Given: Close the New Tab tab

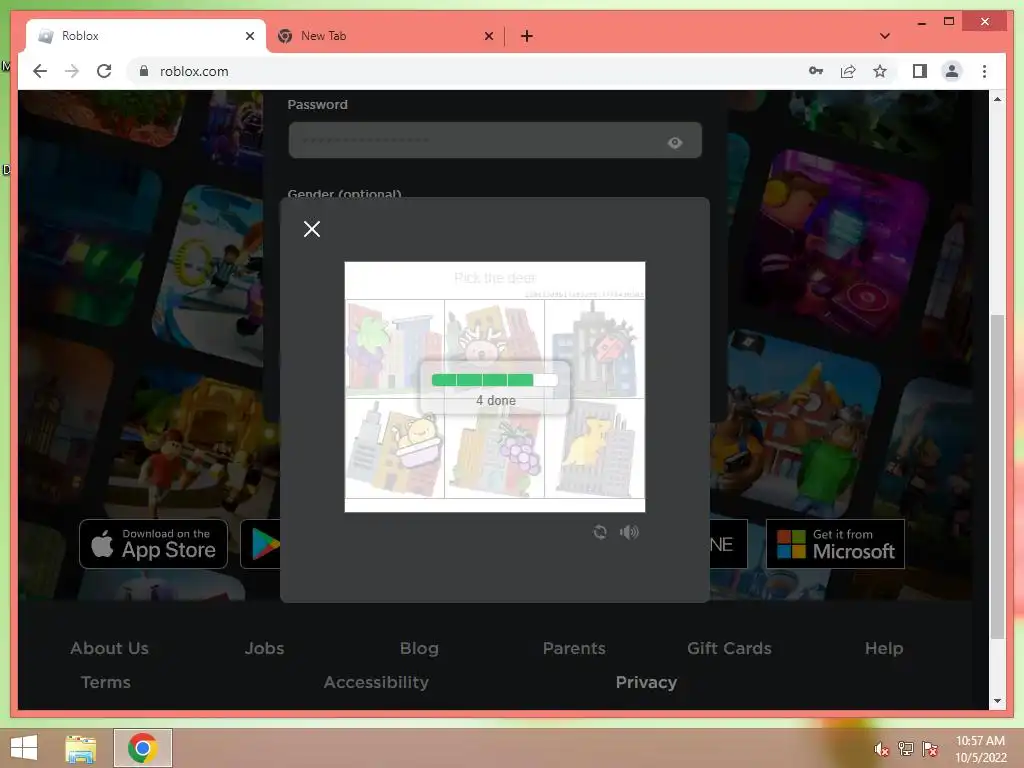Looking at the screenshot, I should [x=488, y=36].
